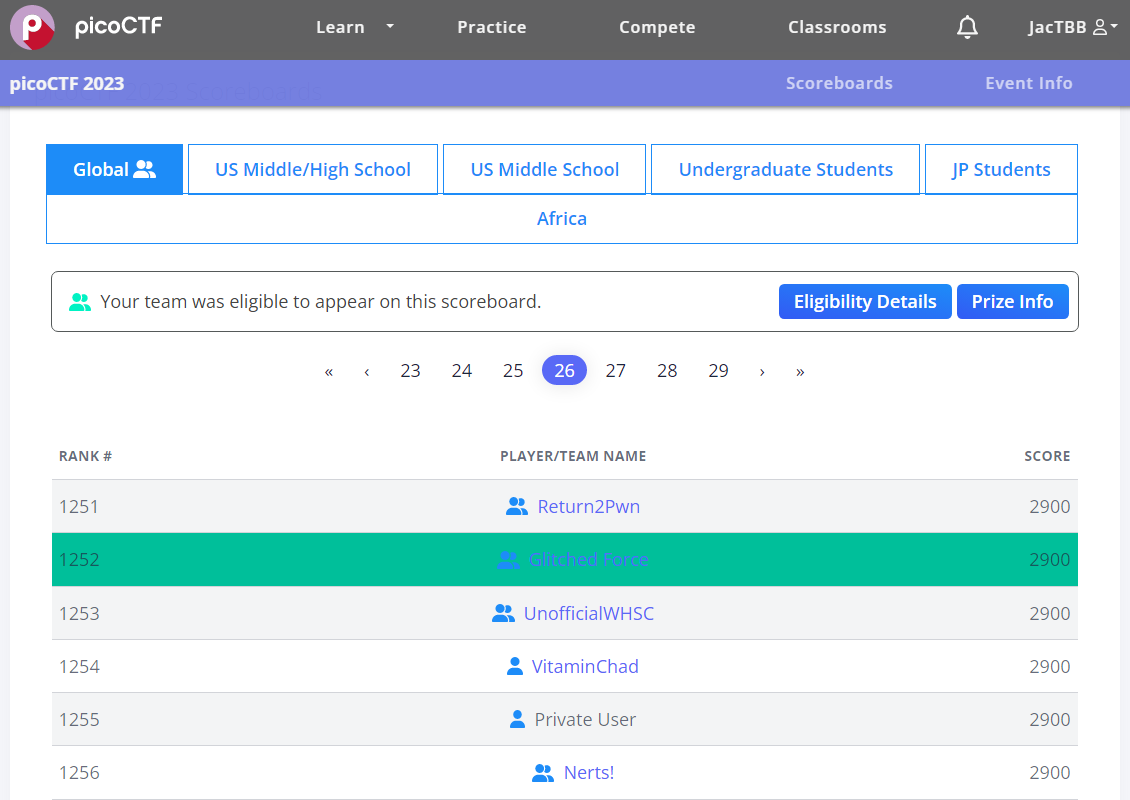Switch to US Middle/High School scoreboard

(313, 169)
